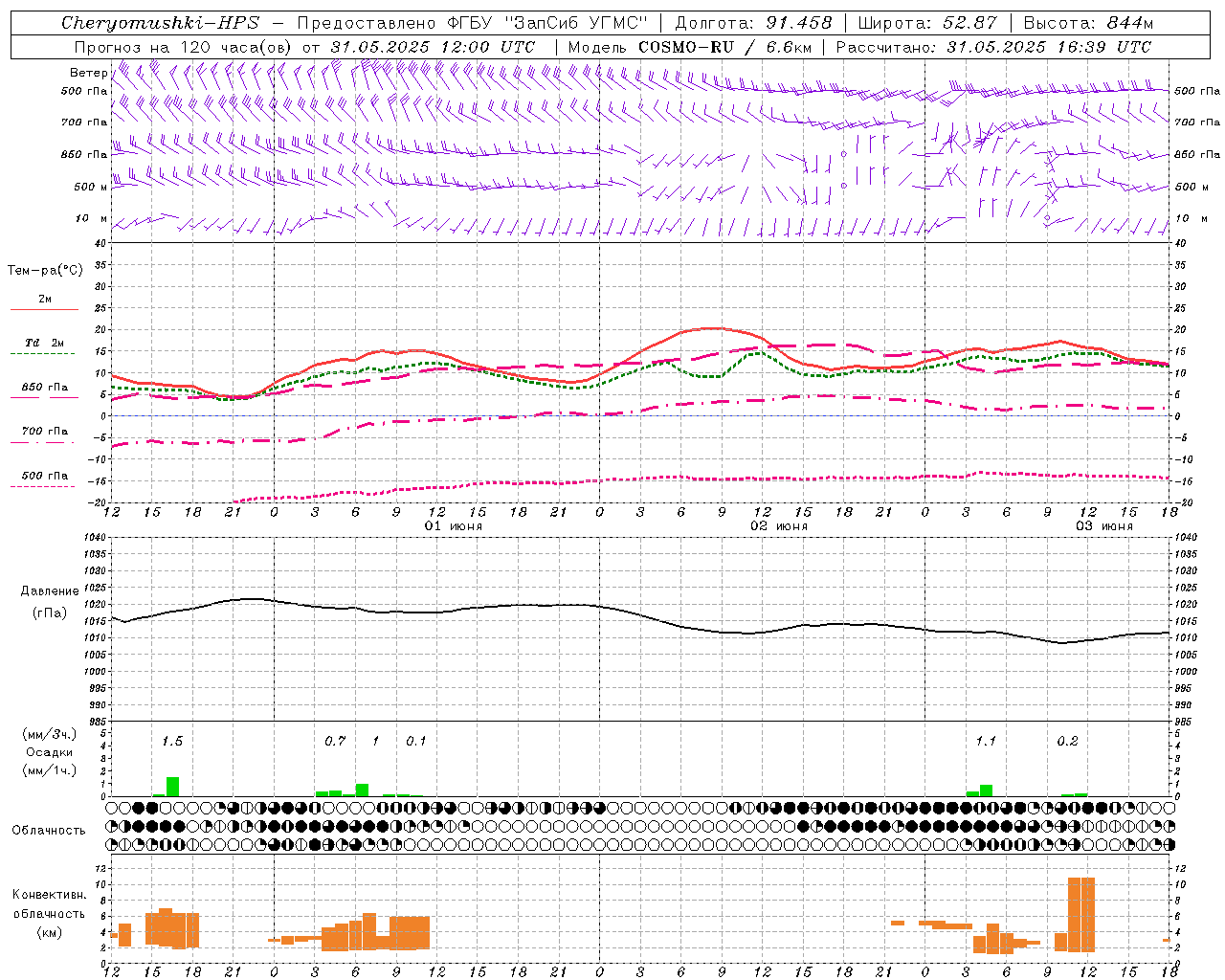The image size is (1225, 980).
Task: Click the 01 июня date label
Action: click(454, 526)
